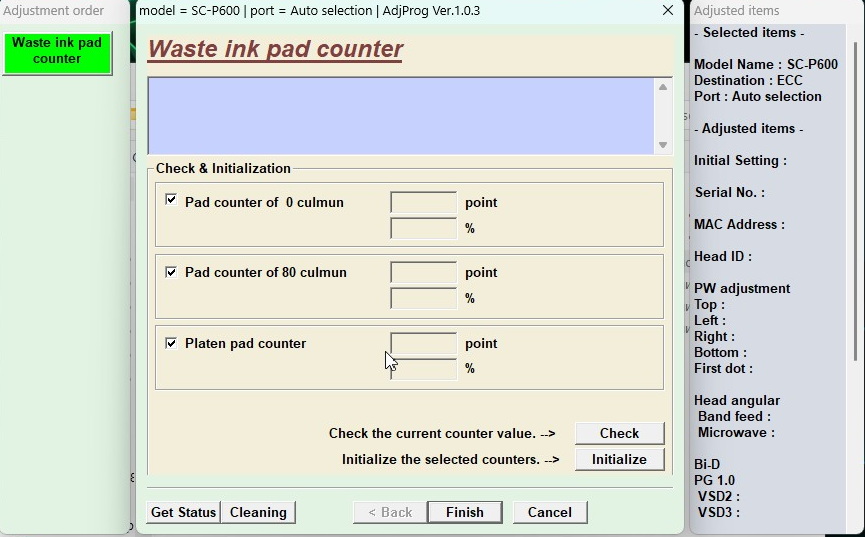The image size is (865, 537).
Task: Click inside the blue log output area
Action: tap(400, 116)
